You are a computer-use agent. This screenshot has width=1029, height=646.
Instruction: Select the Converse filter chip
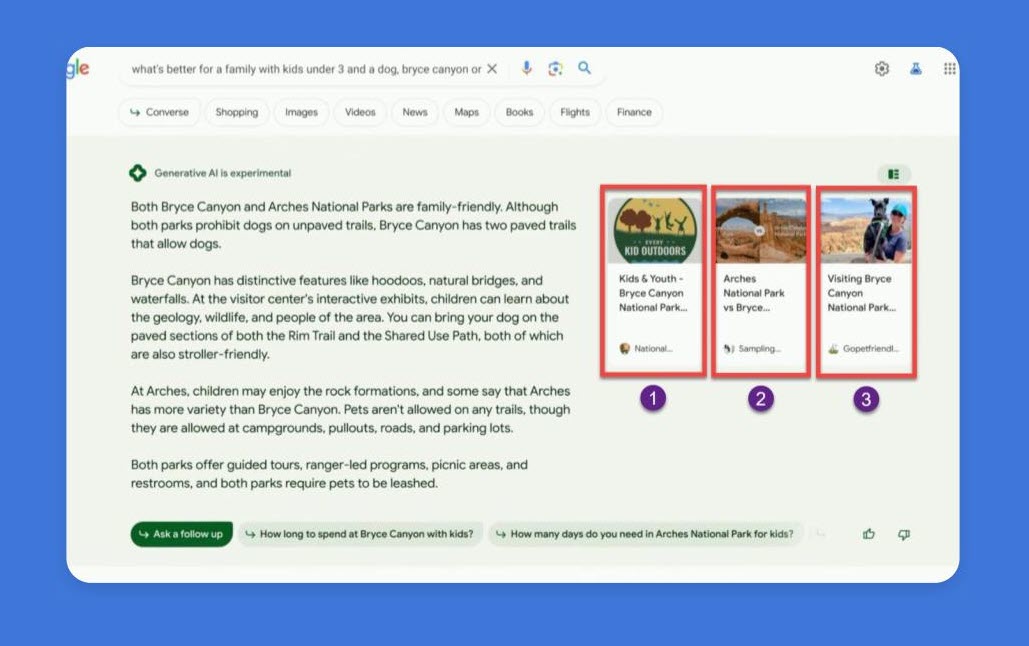pyautogui.click(x=159, y=112)
